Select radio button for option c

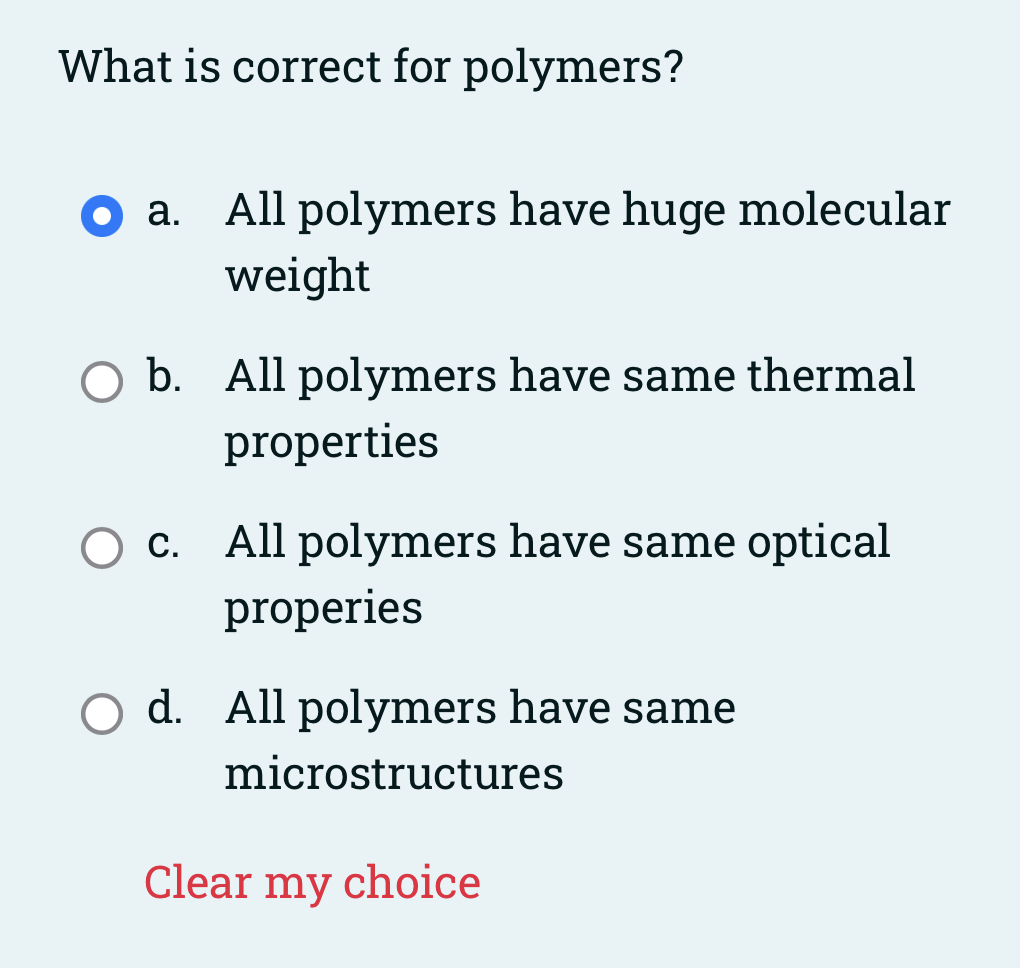click(101, 547)
